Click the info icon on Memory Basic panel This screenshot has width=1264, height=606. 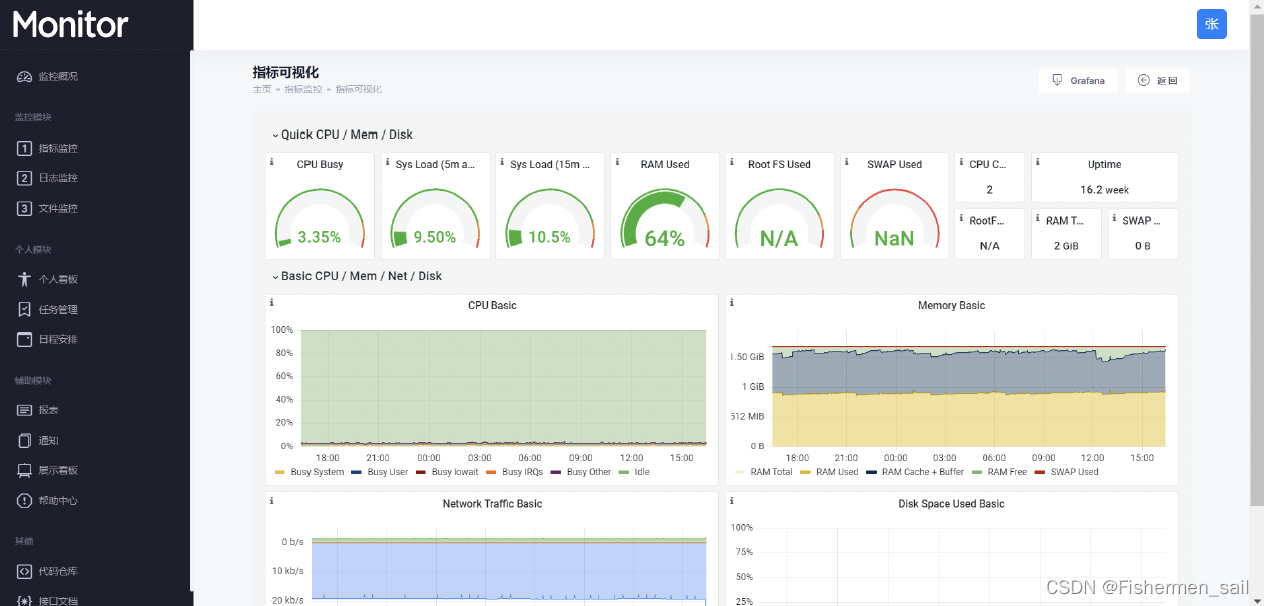731,303
